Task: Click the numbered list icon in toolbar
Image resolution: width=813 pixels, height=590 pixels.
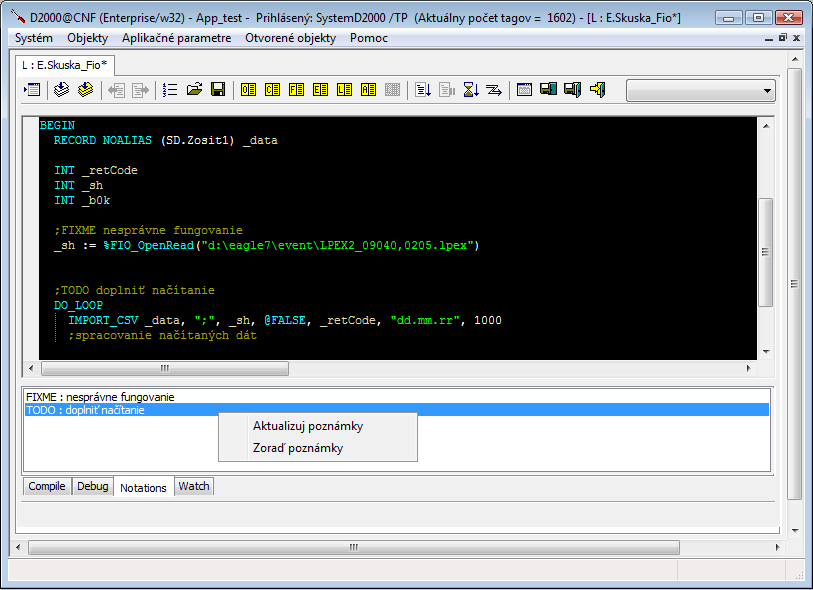Action: (x=170, y=90)
